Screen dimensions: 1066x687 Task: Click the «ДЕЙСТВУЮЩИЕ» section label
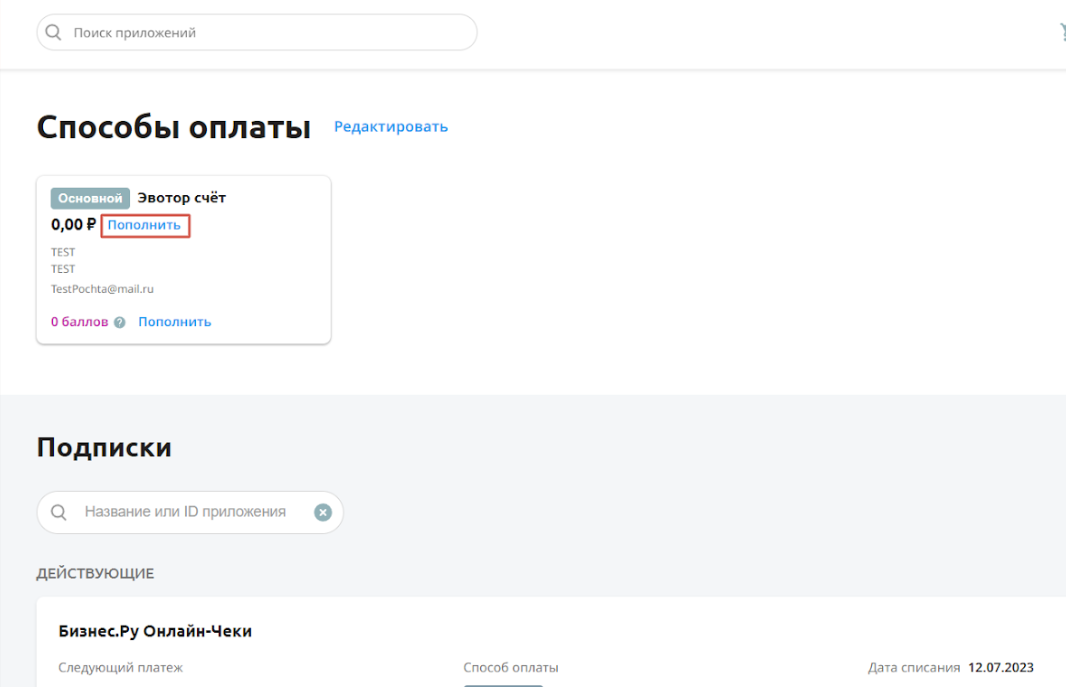pos(95,574)
